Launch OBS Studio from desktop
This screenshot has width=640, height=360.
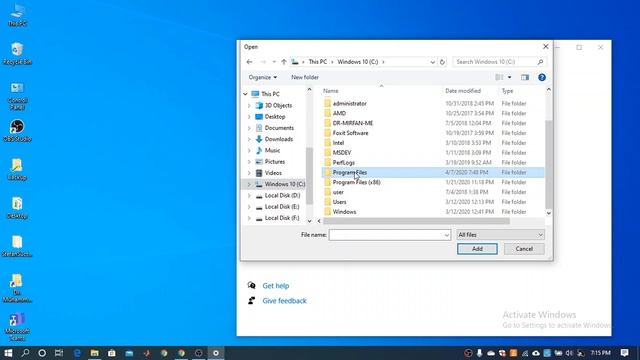pyautogui.click(x=17, y=131)
